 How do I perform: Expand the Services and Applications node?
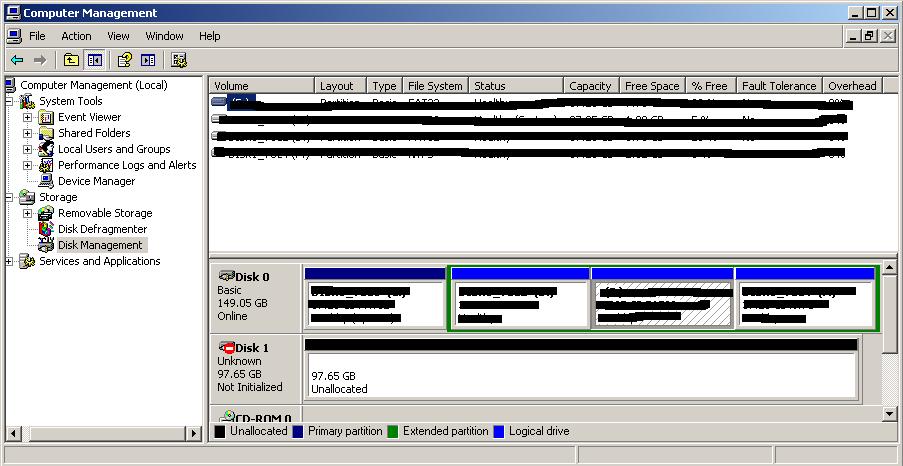click(10, 261)
